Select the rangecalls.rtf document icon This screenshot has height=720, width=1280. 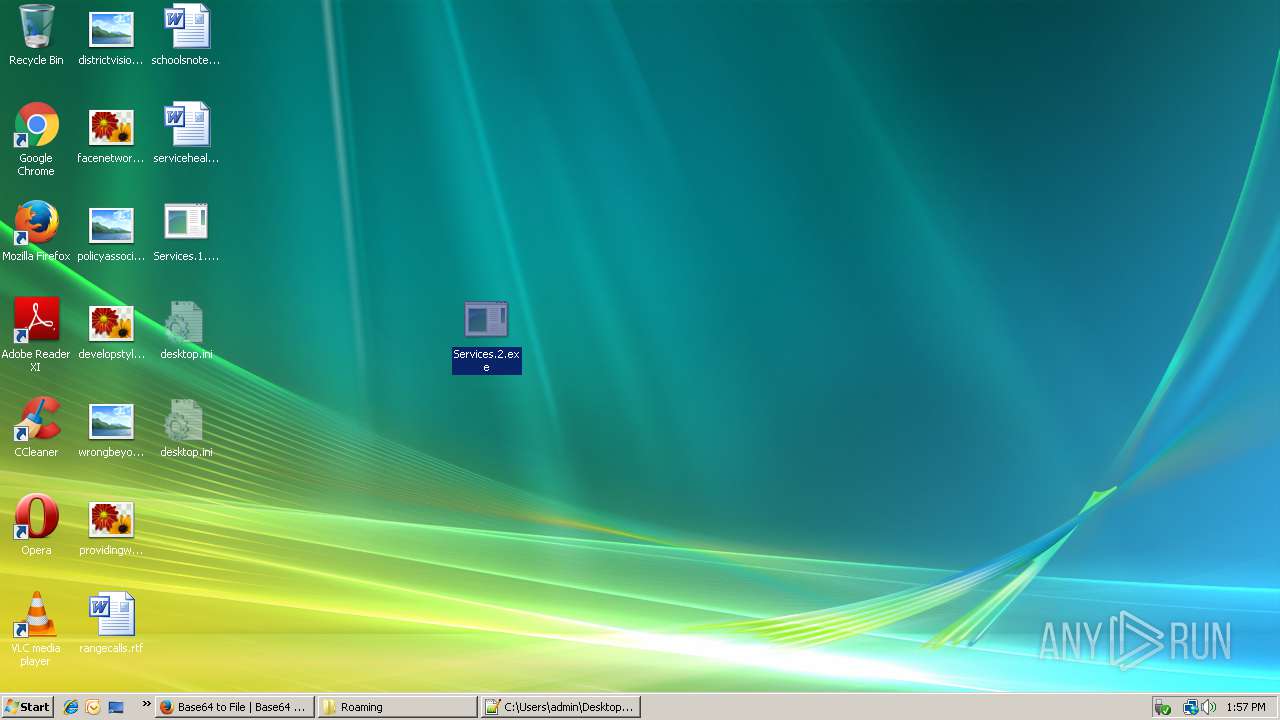(111, 623)
